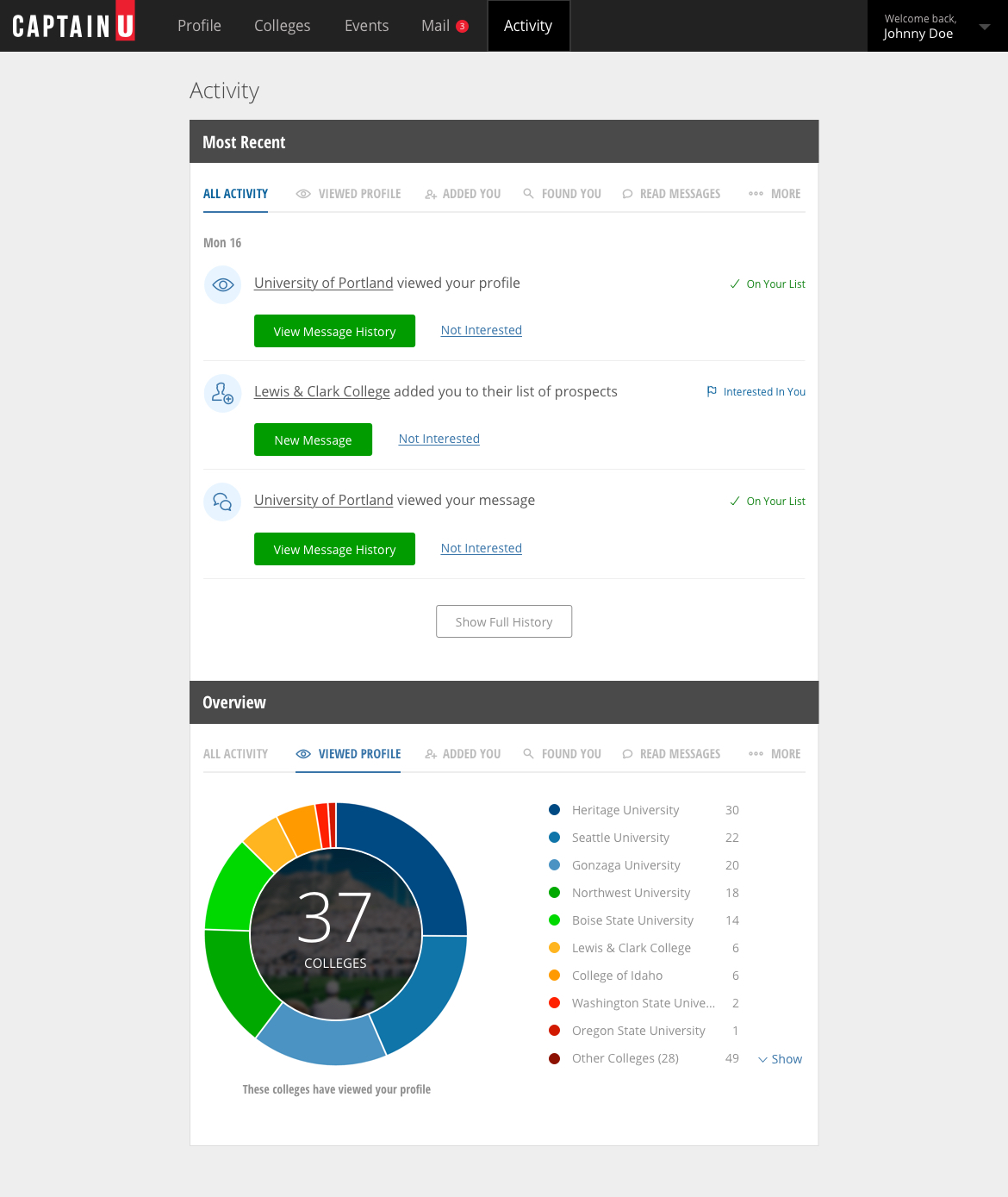1008x1197 pixels.
Task: Click the Washington State University red legend dot
Action: click(554, 1002)
